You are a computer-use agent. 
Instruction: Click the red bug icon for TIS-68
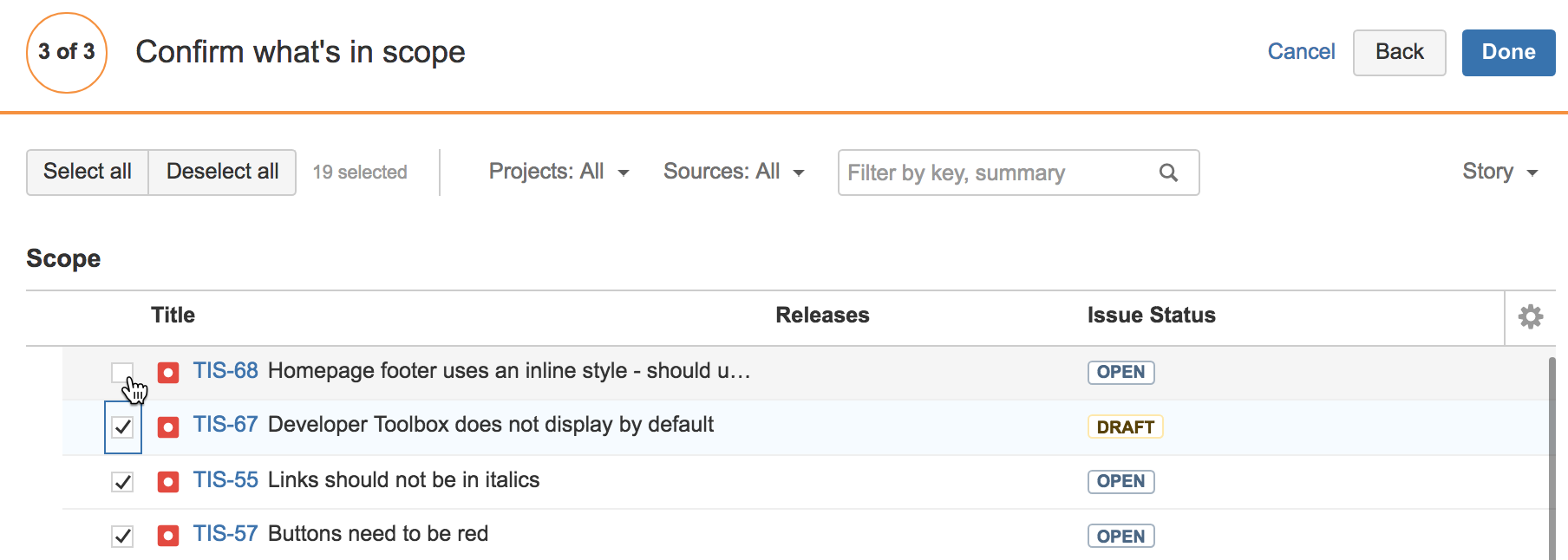168,373
